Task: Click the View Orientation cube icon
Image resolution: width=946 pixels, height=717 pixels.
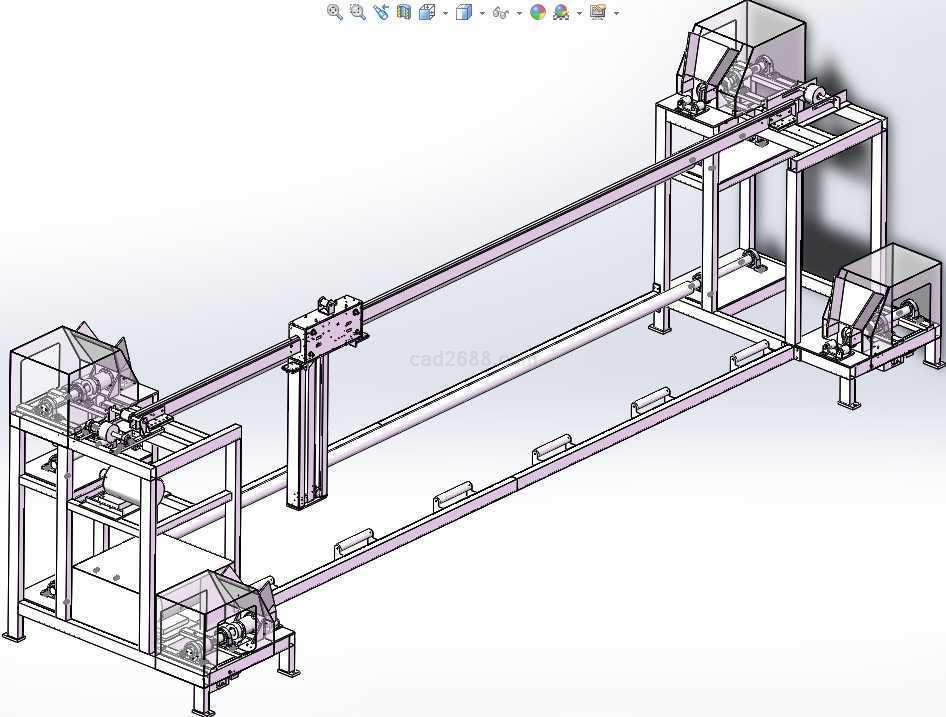Action: coord(427,12)
